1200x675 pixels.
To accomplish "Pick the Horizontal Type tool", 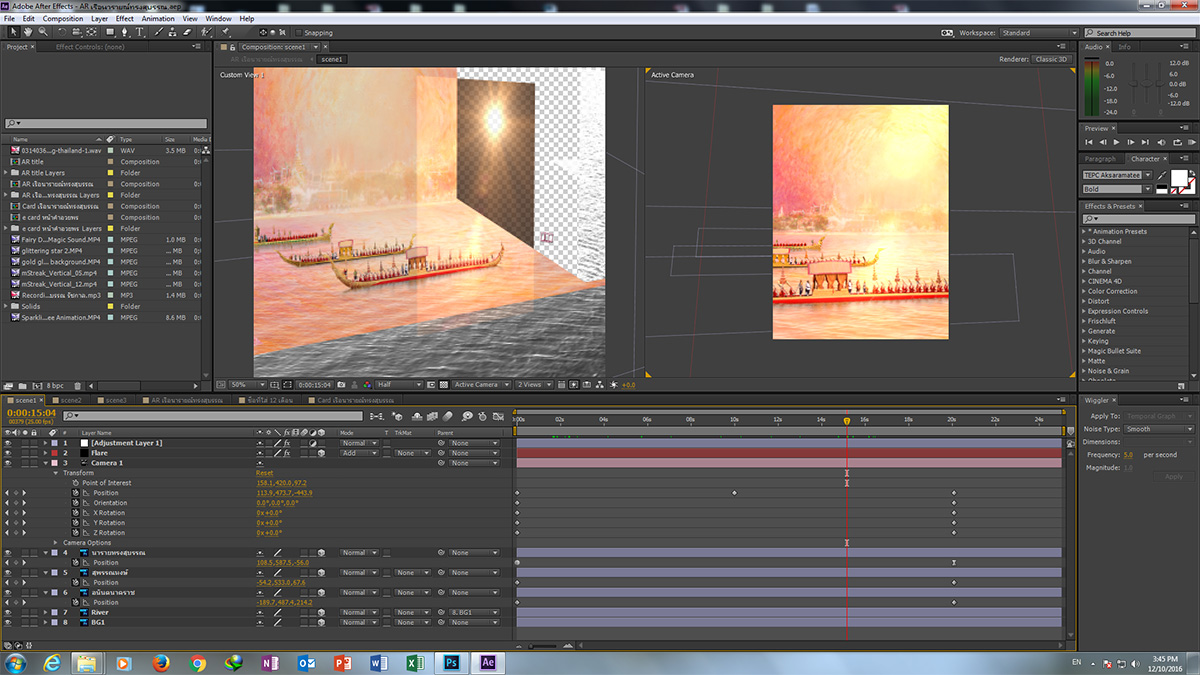I will (x=140, y=32).
